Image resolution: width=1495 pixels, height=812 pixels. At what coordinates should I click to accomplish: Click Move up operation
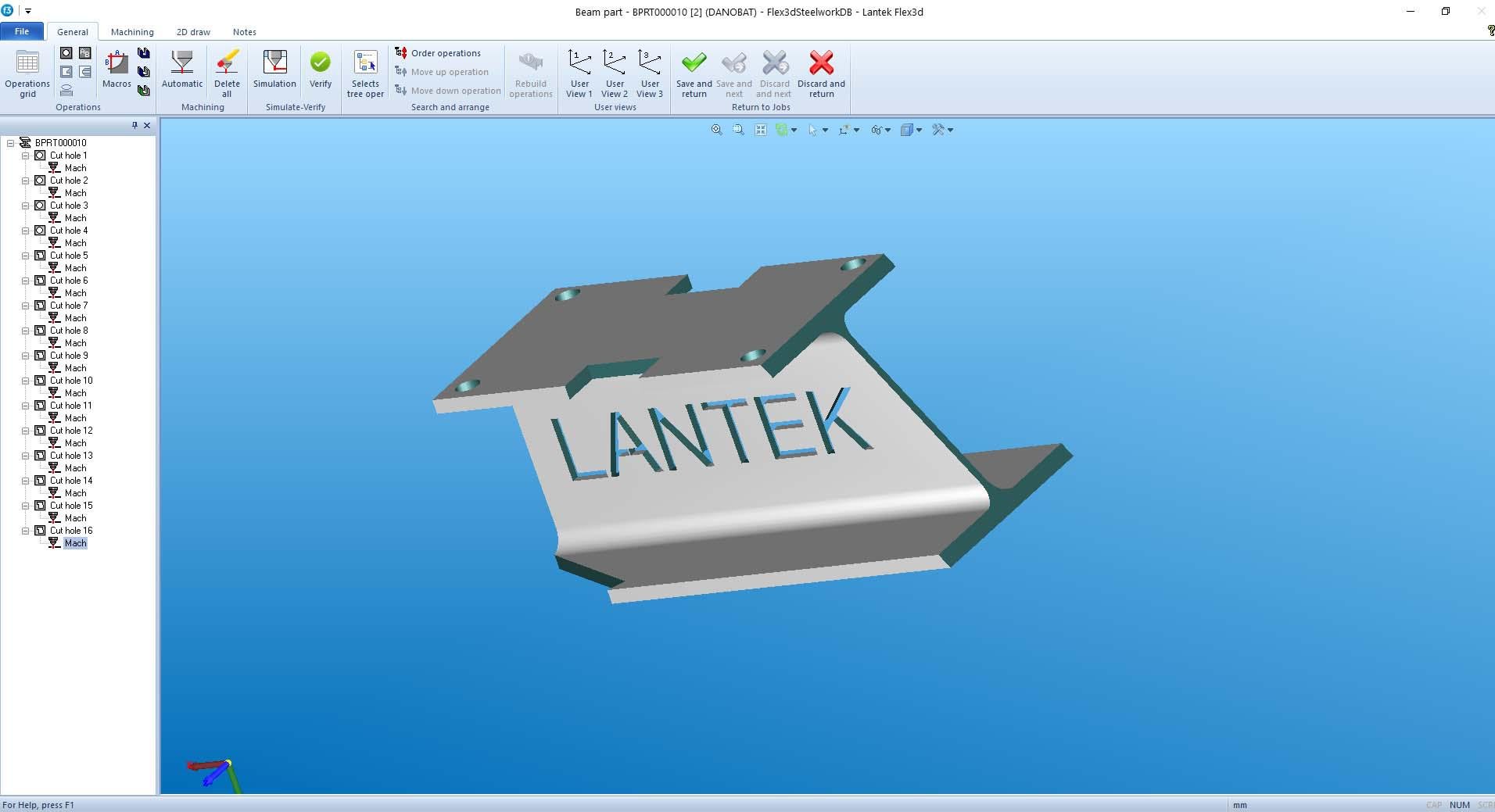(x=442, y=72)
